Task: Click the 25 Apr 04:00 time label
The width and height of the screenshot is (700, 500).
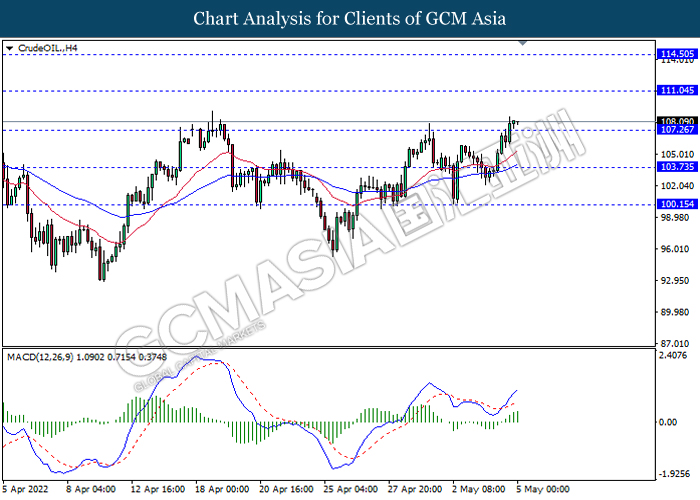Action: [350, 489]
